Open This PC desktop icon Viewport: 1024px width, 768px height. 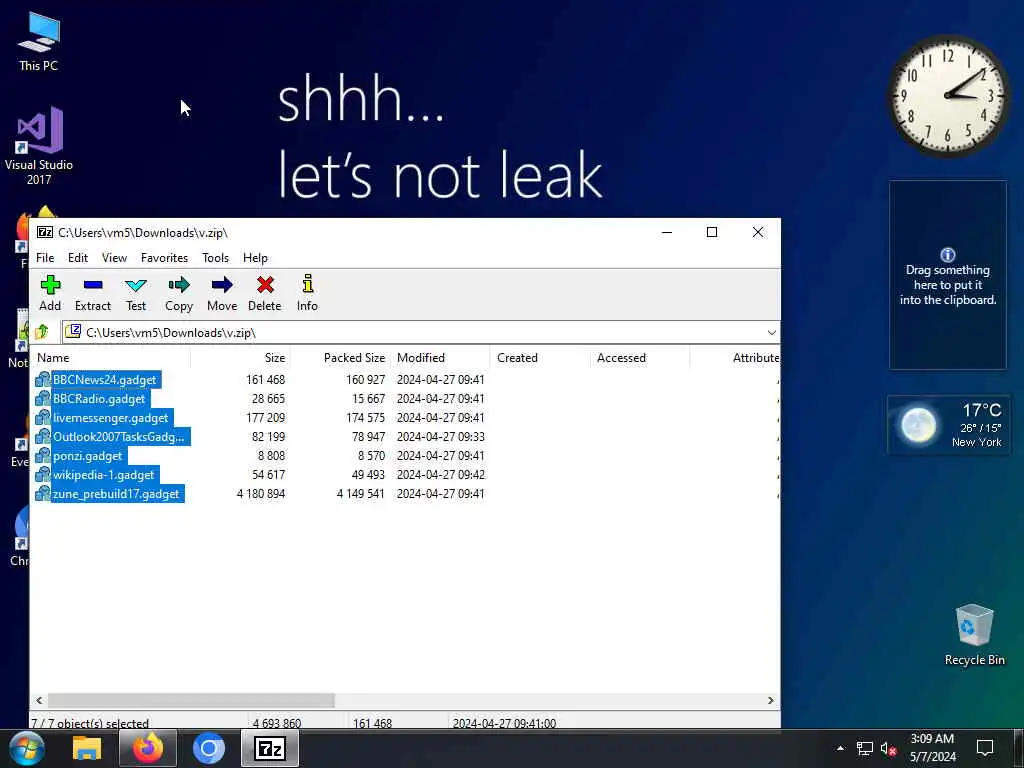[x=39, y=40]
